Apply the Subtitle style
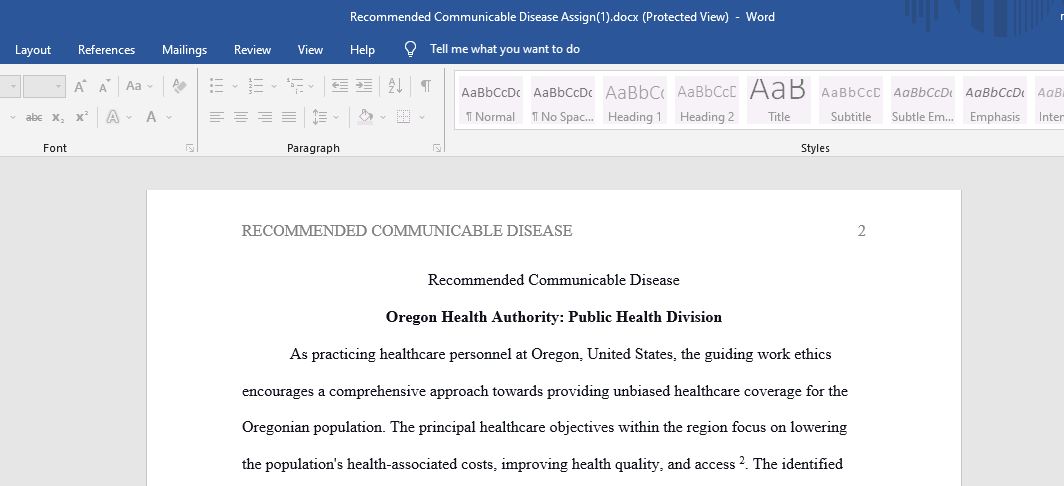The image size is (1064, 486). [850, 100]
